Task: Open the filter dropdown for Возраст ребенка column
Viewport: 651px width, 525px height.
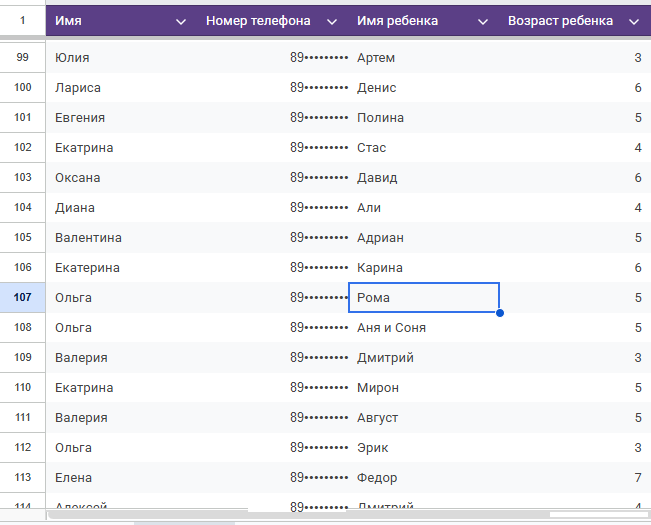Action: 634,22
